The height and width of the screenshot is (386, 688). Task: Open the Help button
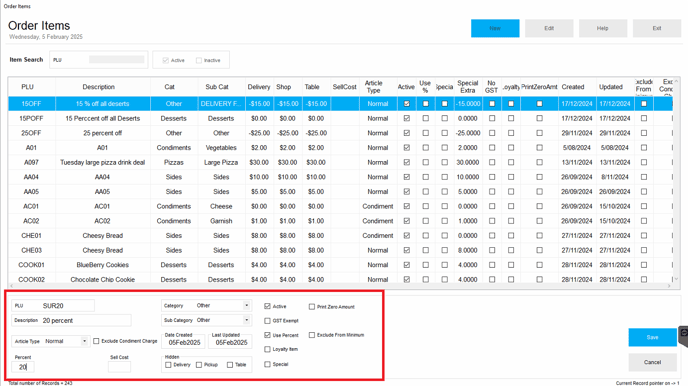[602, 28]
